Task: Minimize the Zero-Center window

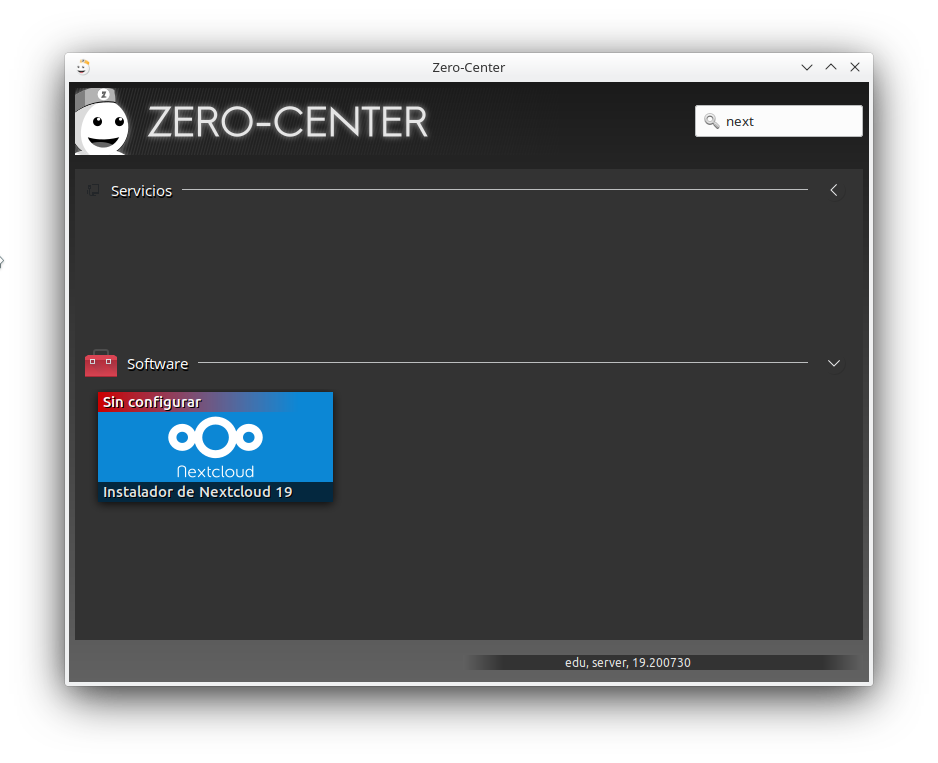Action: (807, 67)
